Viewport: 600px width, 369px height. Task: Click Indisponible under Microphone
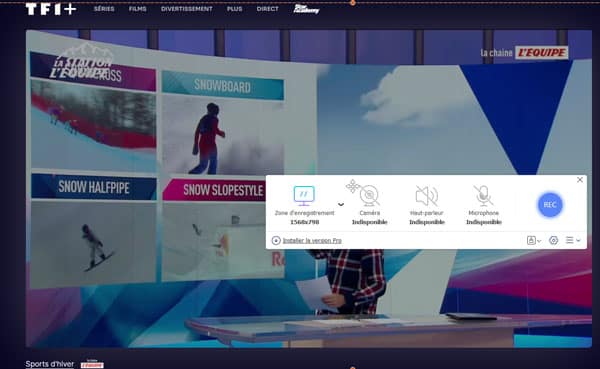point(484,222)
